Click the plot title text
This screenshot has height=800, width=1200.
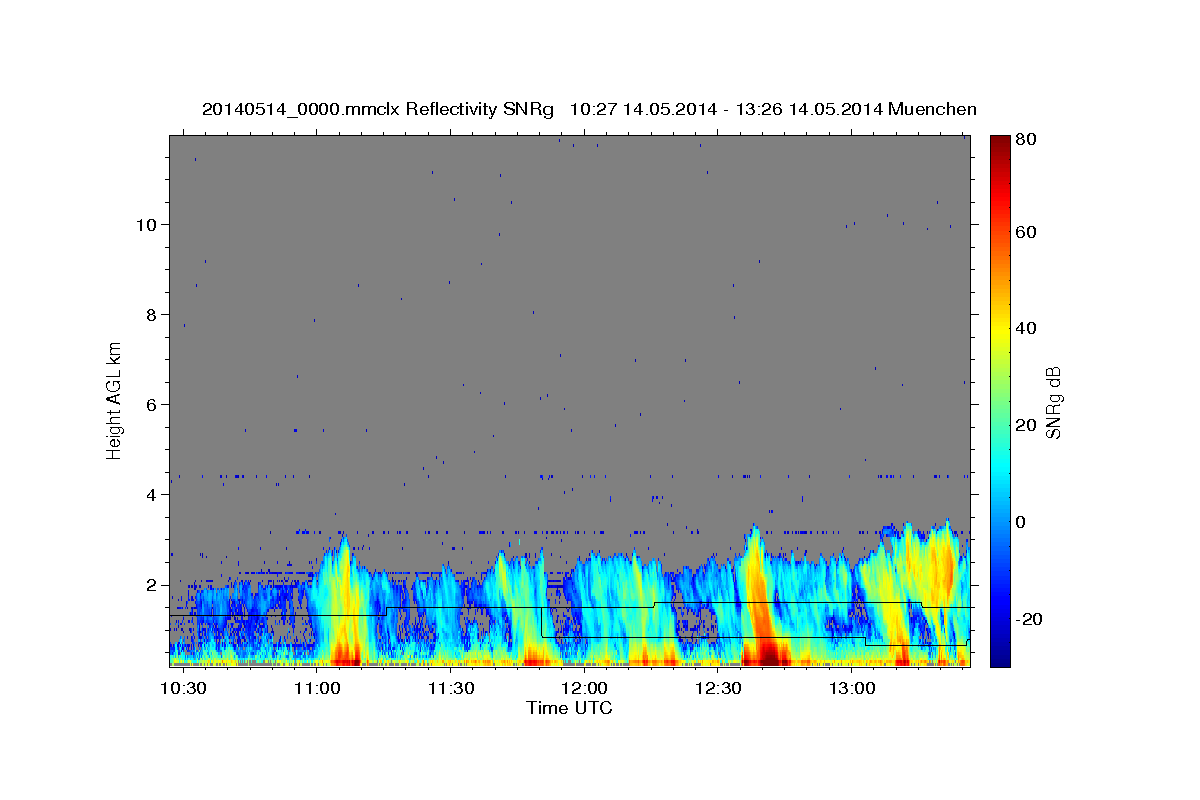click(x=589, y=109)
